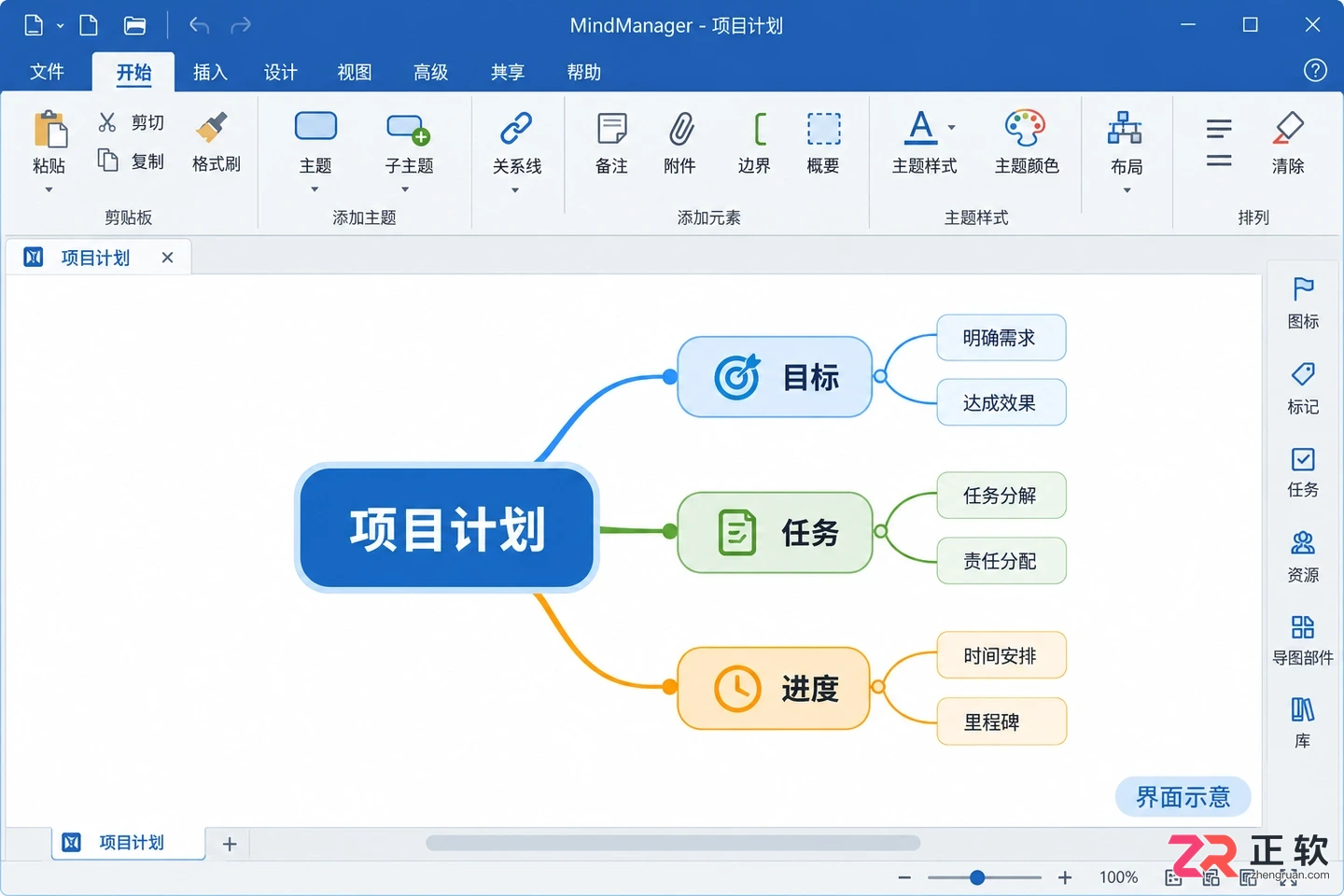
Task: Click the 清除 eraser icon
Action: click(1288, 128)
